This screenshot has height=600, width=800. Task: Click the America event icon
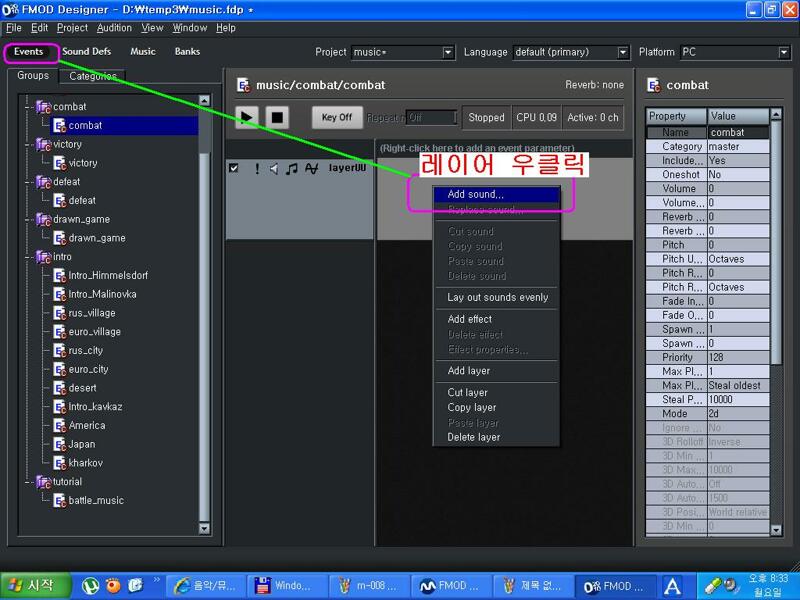click(x=60, y=426)
